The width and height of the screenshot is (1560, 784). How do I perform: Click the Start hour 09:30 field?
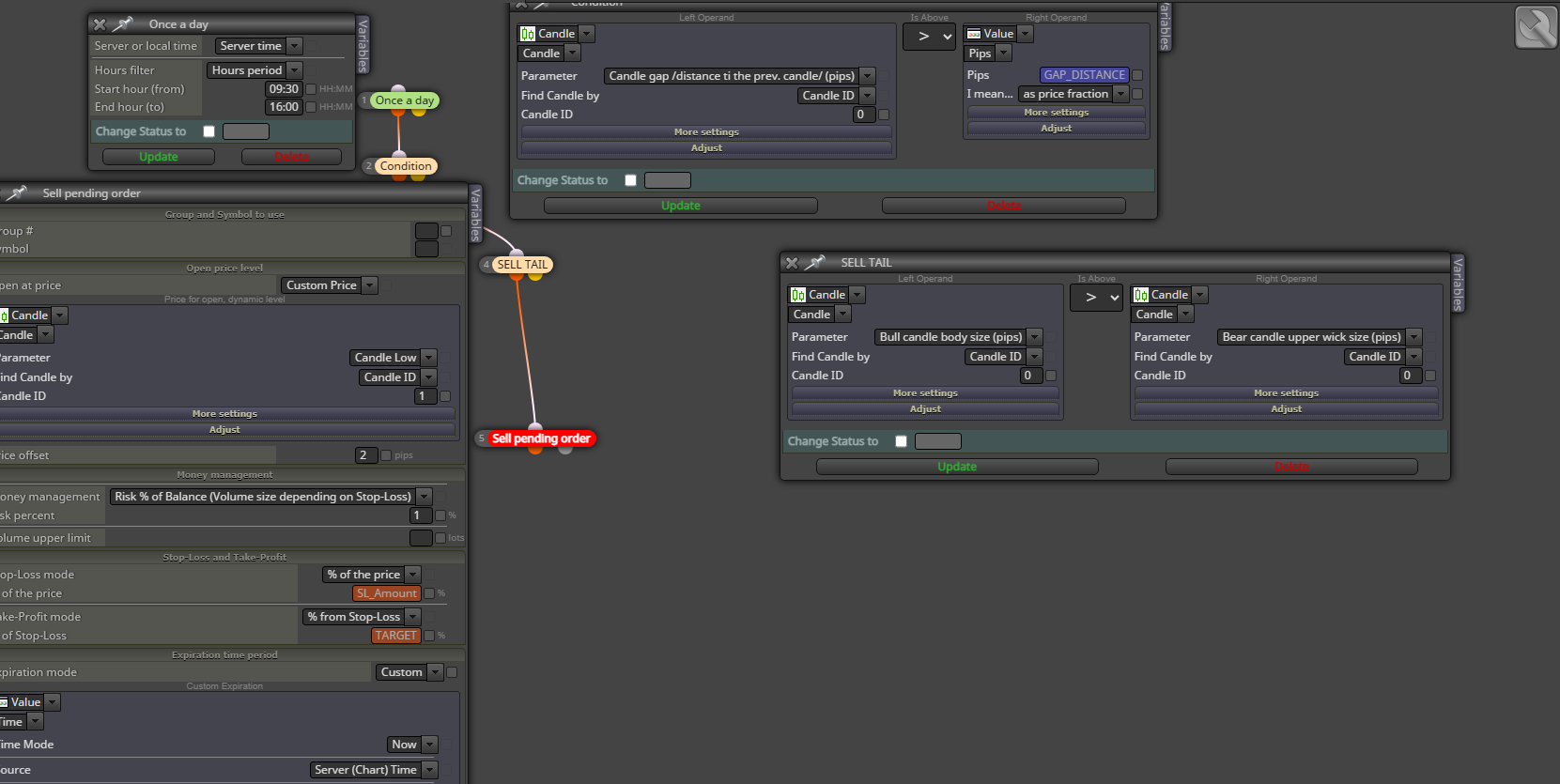click(284, 89)
